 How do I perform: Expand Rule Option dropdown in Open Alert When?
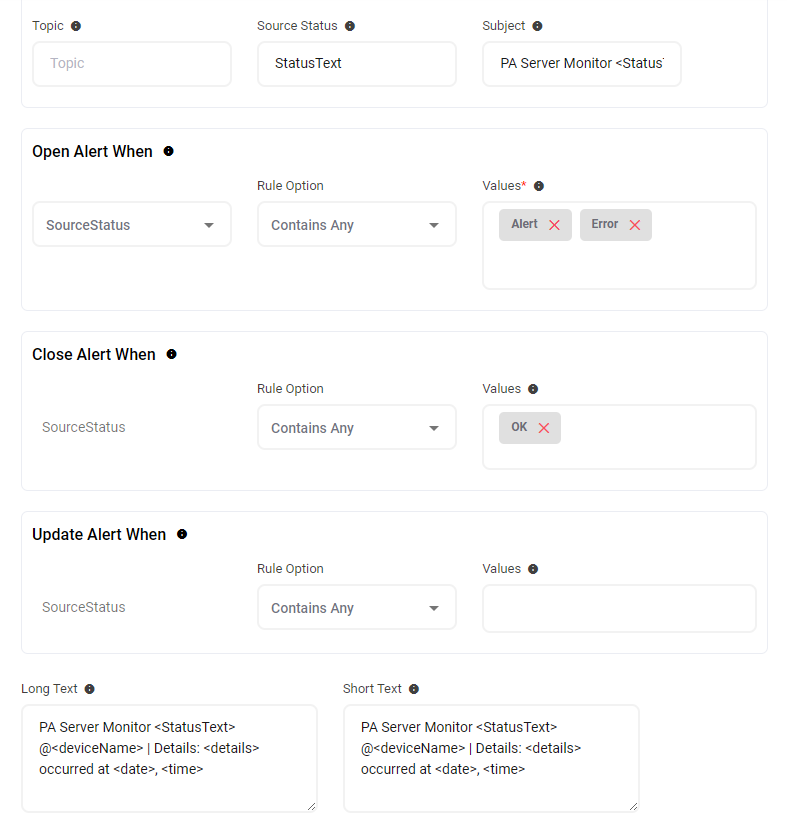pyautogui.click(x=357, y=225)
